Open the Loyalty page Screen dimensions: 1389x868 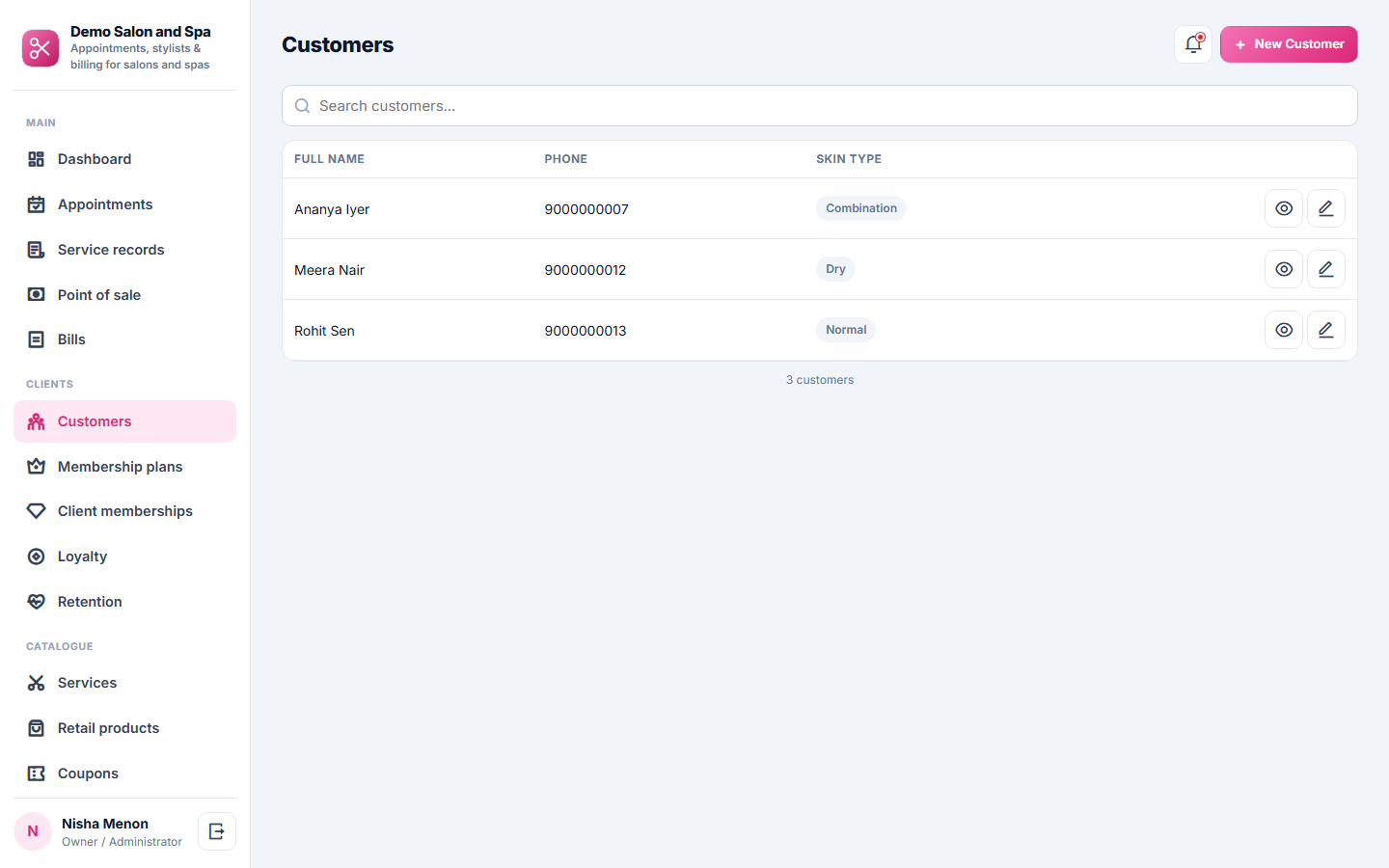coord(124,556)
